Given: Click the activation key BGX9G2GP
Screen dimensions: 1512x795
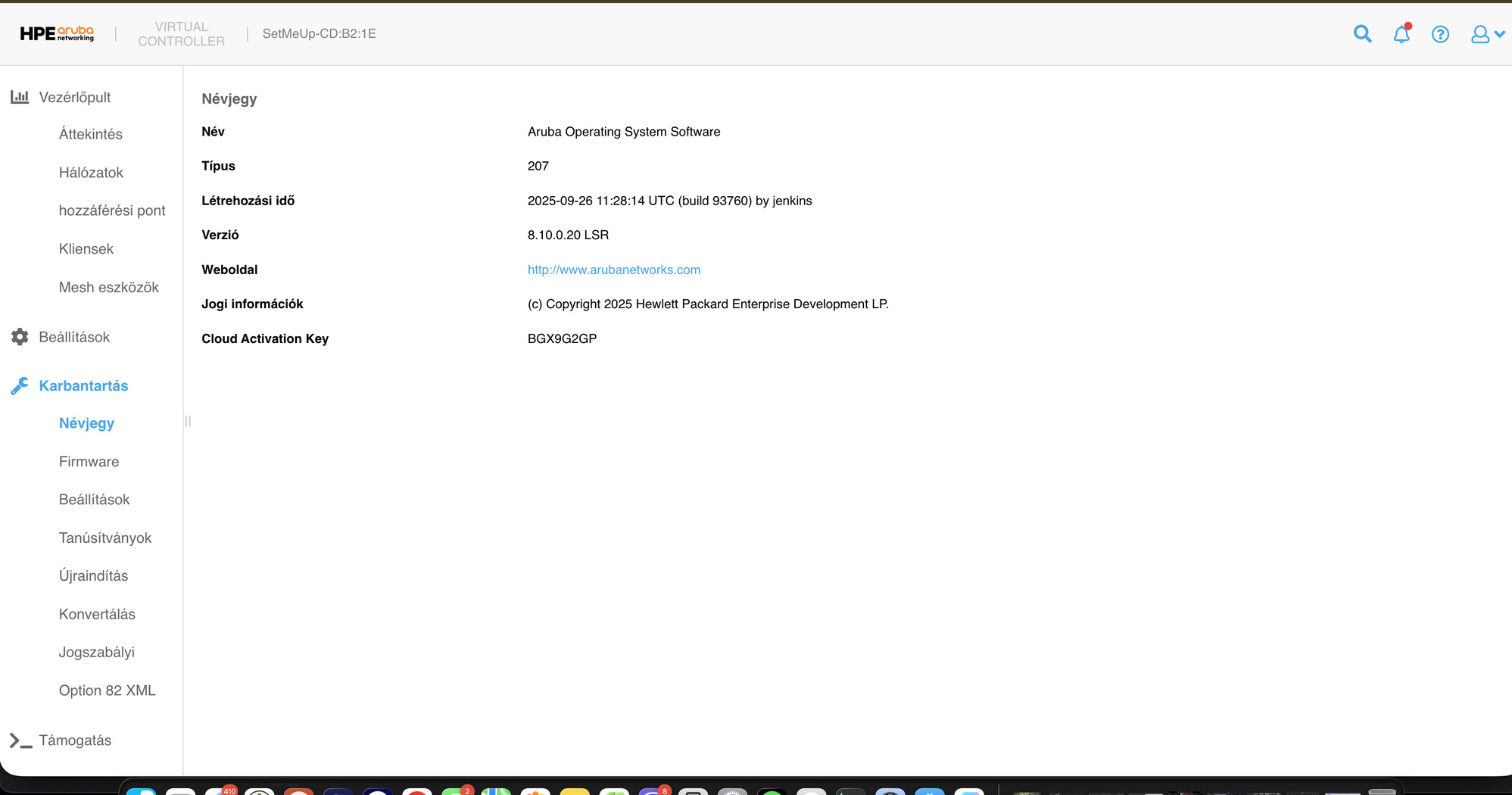Looking at the screenshot, I should [563, 338].
